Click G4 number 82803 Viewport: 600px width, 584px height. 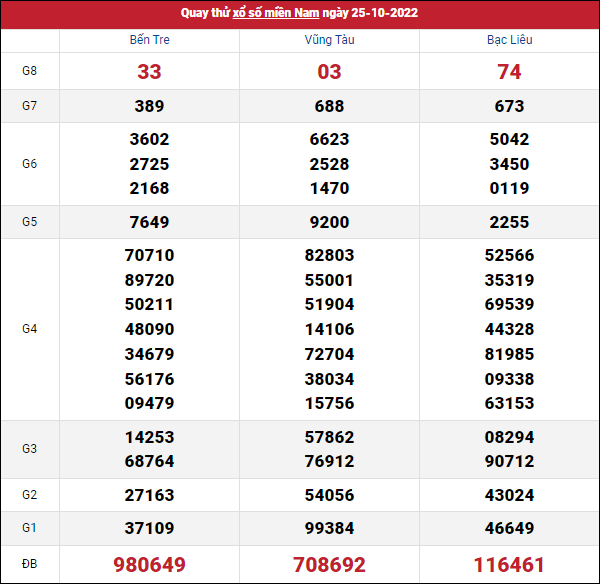[x=329, y=255]
